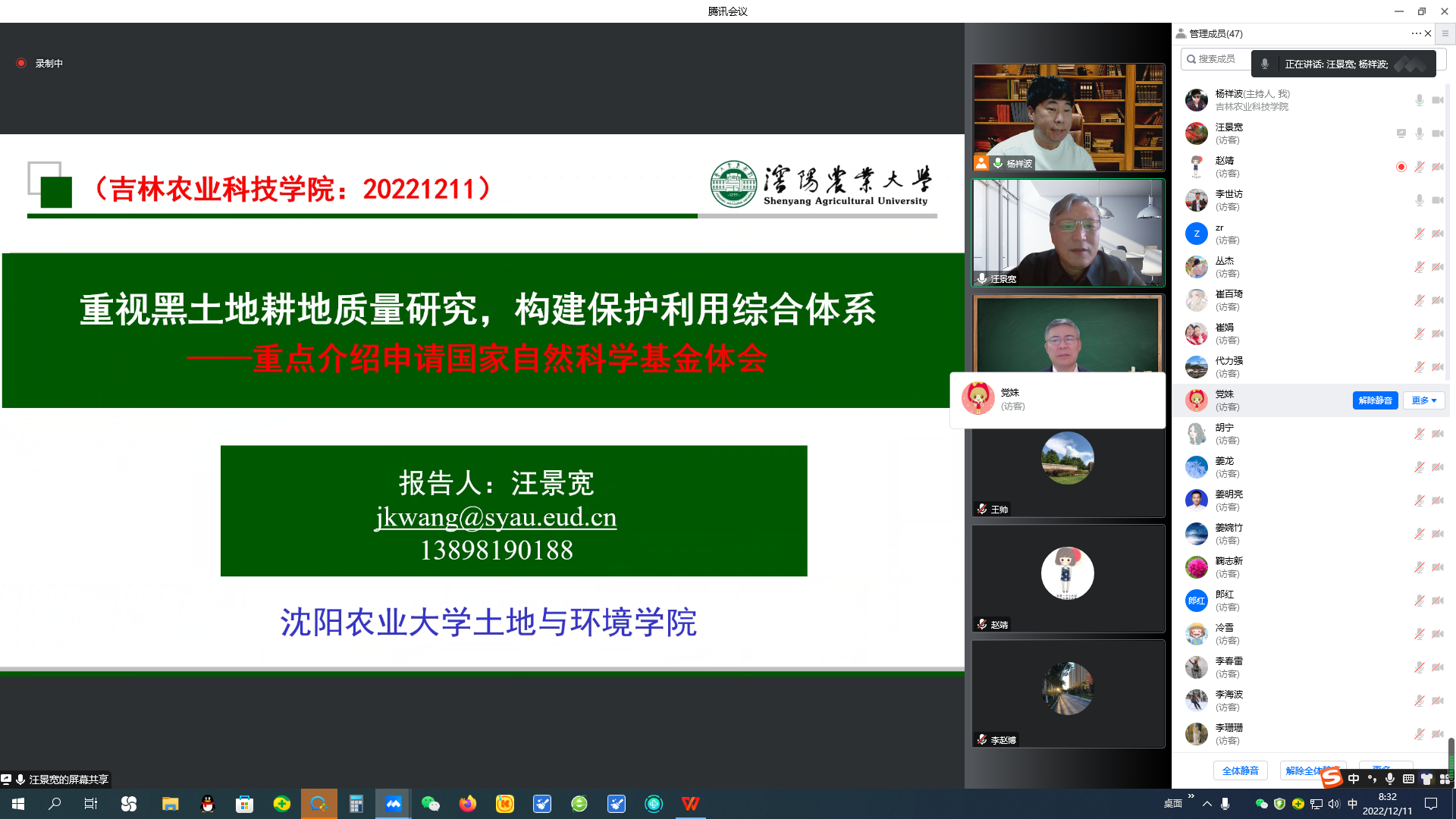This screenshot has width=1456, height=819.
Task: Click the sidebar list icon at top right
Action: (1445, 33)
